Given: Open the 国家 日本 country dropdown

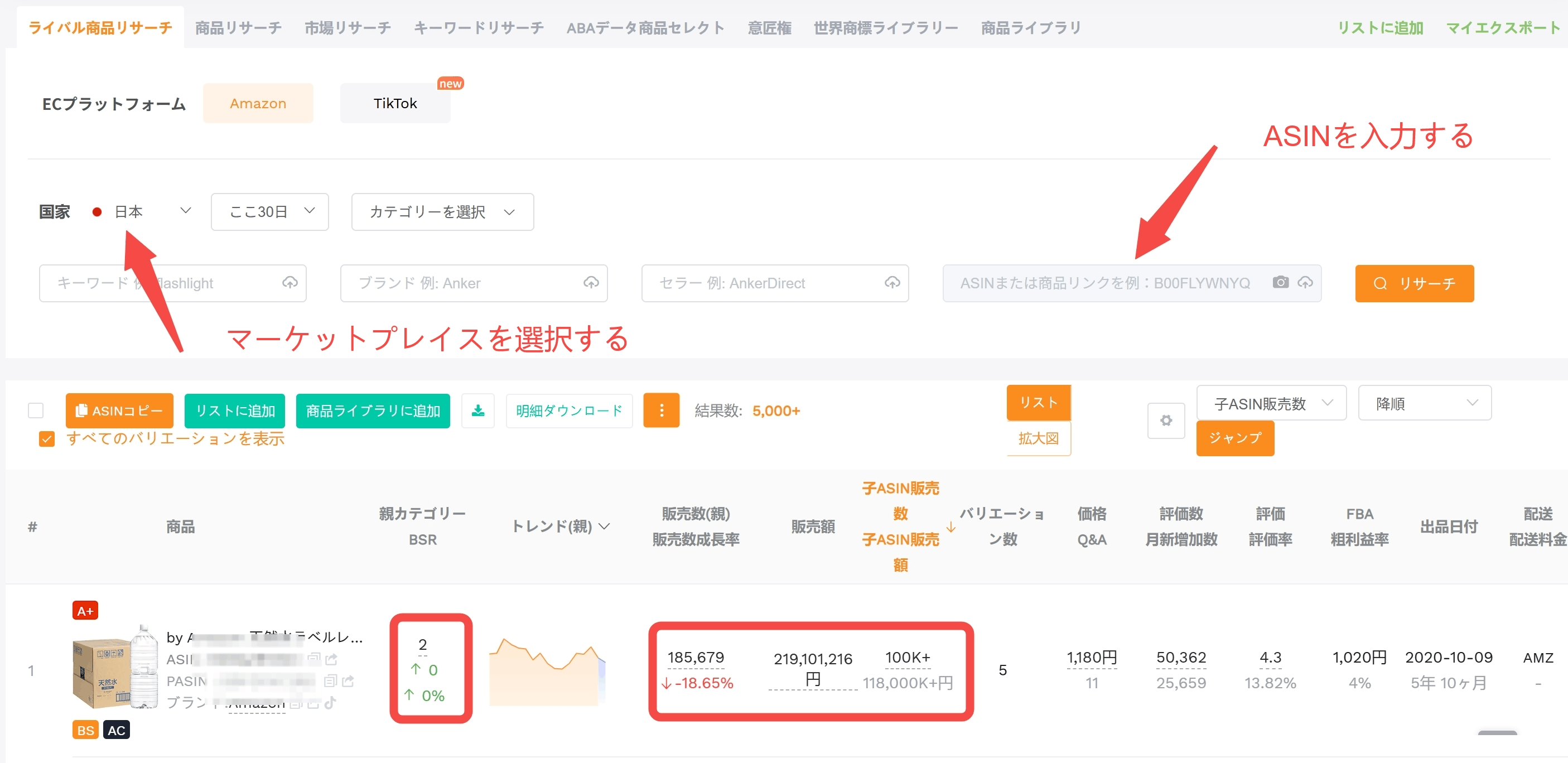Looking at the screenshot, I should [141, 211].
